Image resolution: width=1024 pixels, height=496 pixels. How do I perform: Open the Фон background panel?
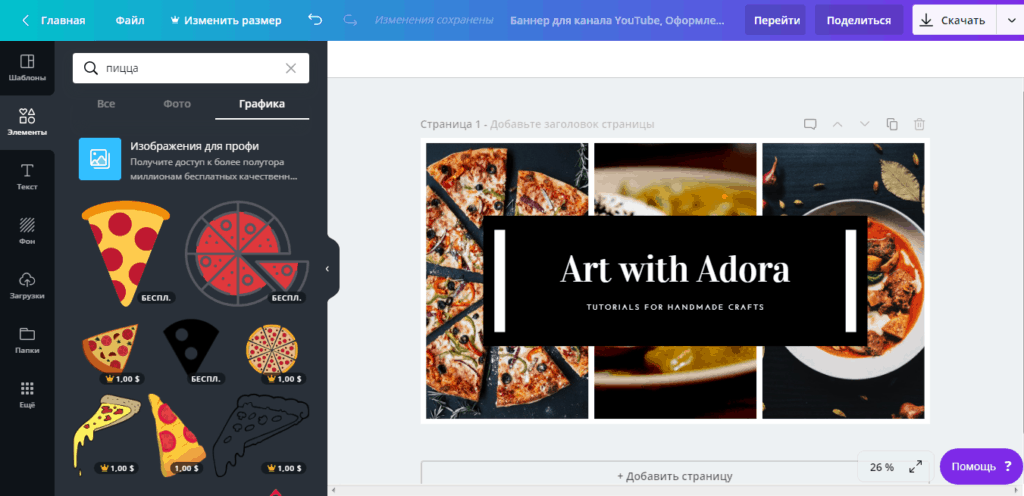(x=27, y=232)
